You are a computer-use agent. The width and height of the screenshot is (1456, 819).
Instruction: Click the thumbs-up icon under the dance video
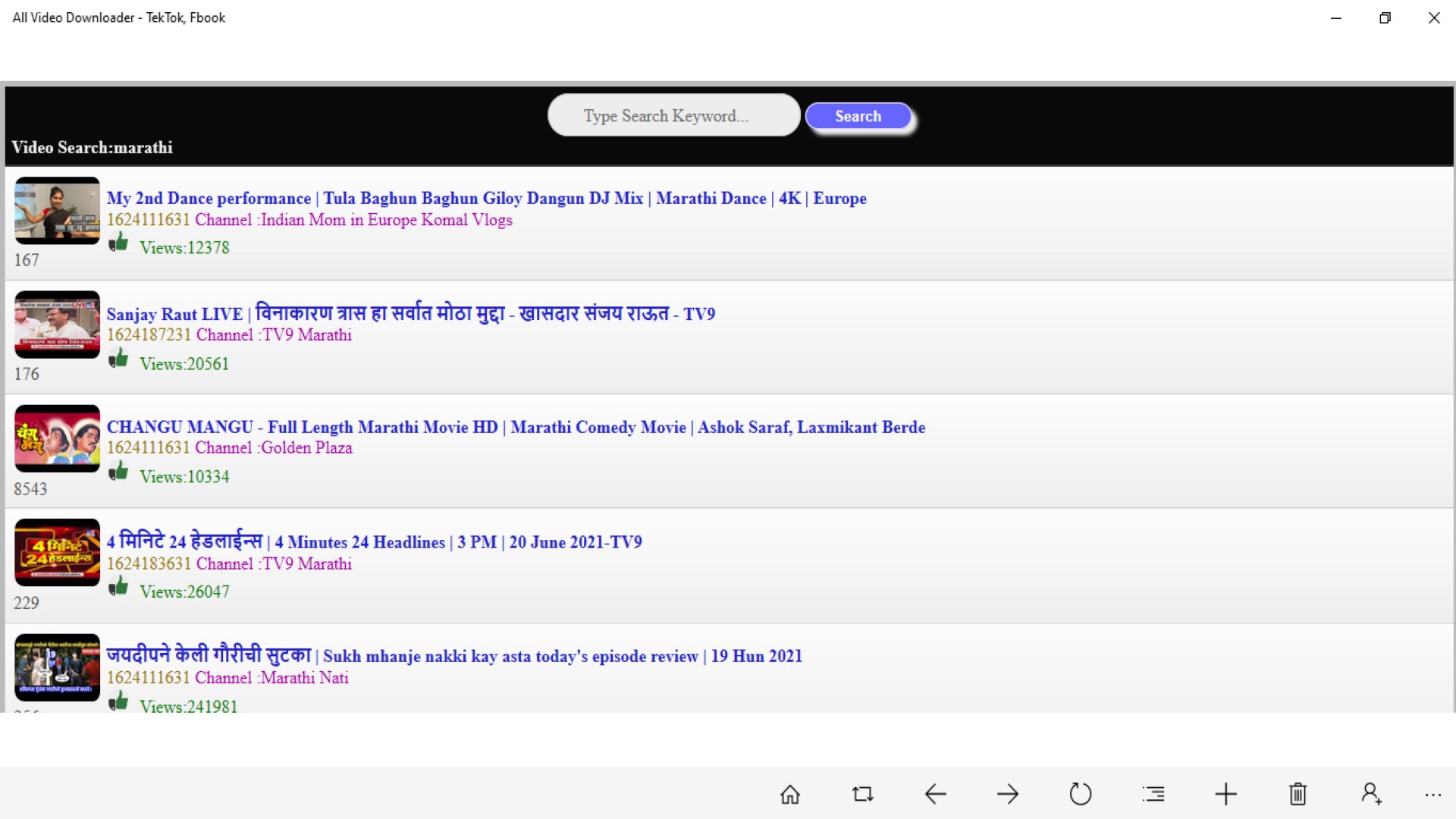(120, 243)
